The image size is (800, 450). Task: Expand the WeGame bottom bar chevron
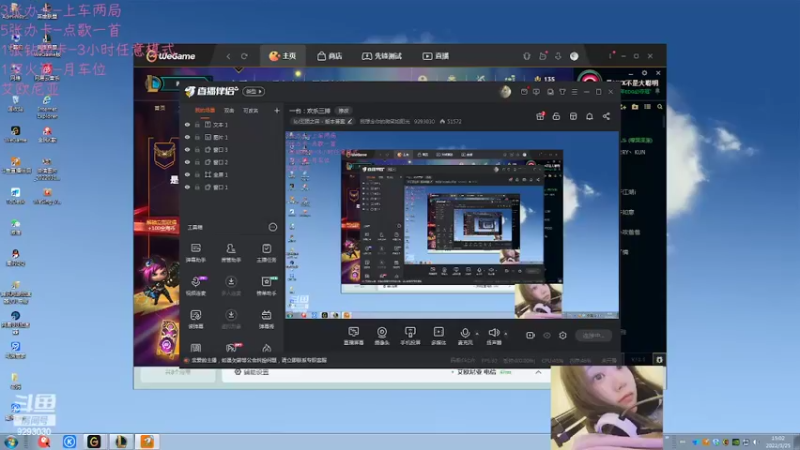(538, 372)
